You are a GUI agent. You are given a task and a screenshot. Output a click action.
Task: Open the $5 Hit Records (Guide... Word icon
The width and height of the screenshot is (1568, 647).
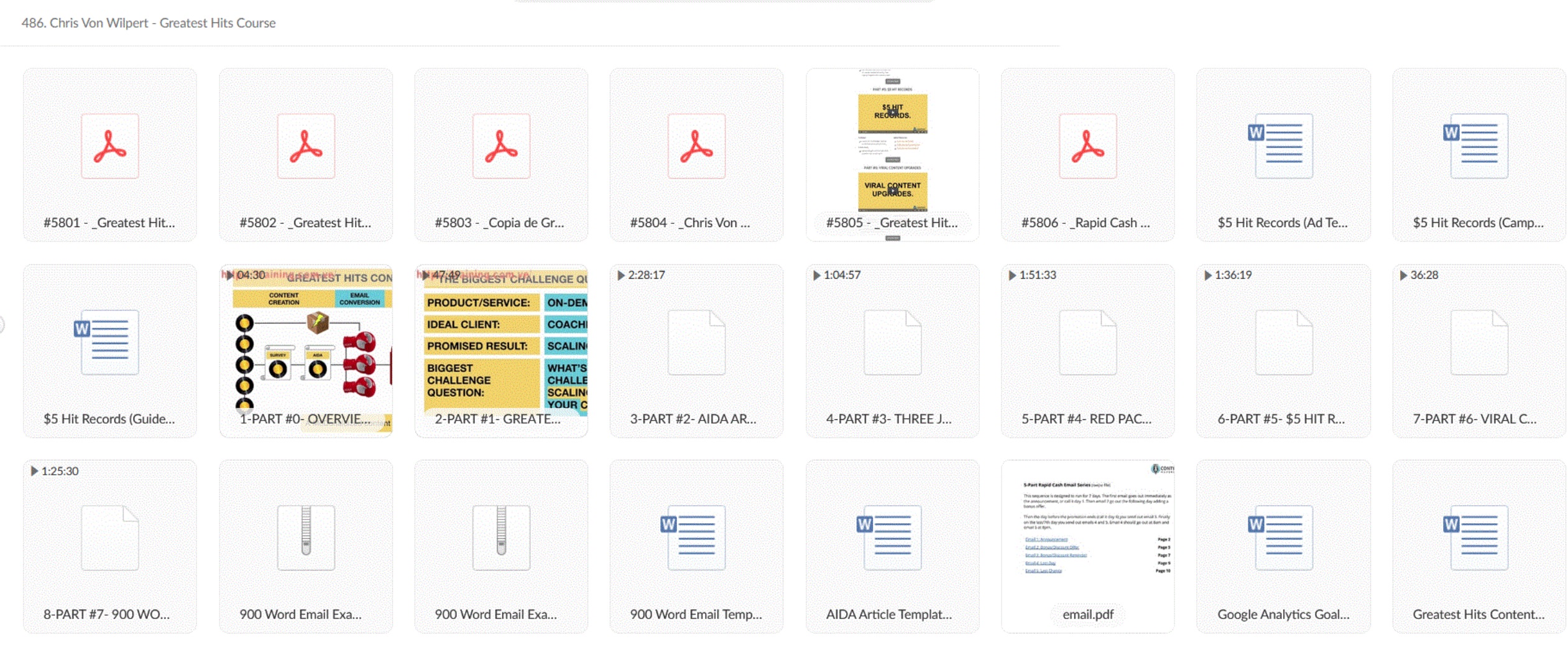coord(106,342)
